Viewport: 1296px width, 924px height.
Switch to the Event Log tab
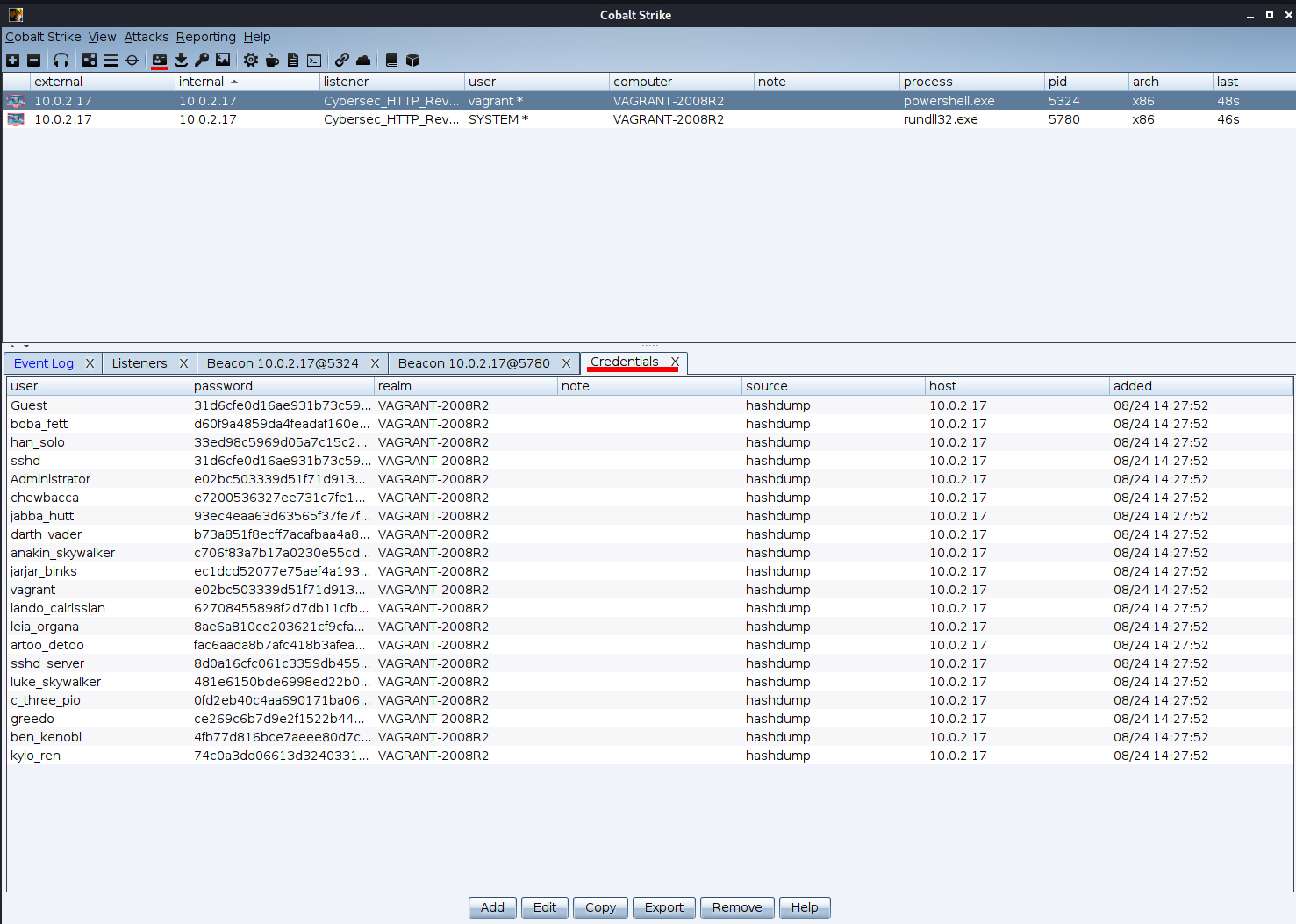(x=44, y=363)
